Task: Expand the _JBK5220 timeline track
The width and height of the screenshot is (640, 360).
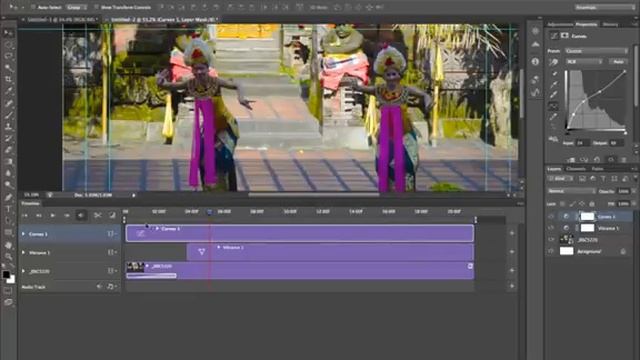Action: click(x=23, y=271)
